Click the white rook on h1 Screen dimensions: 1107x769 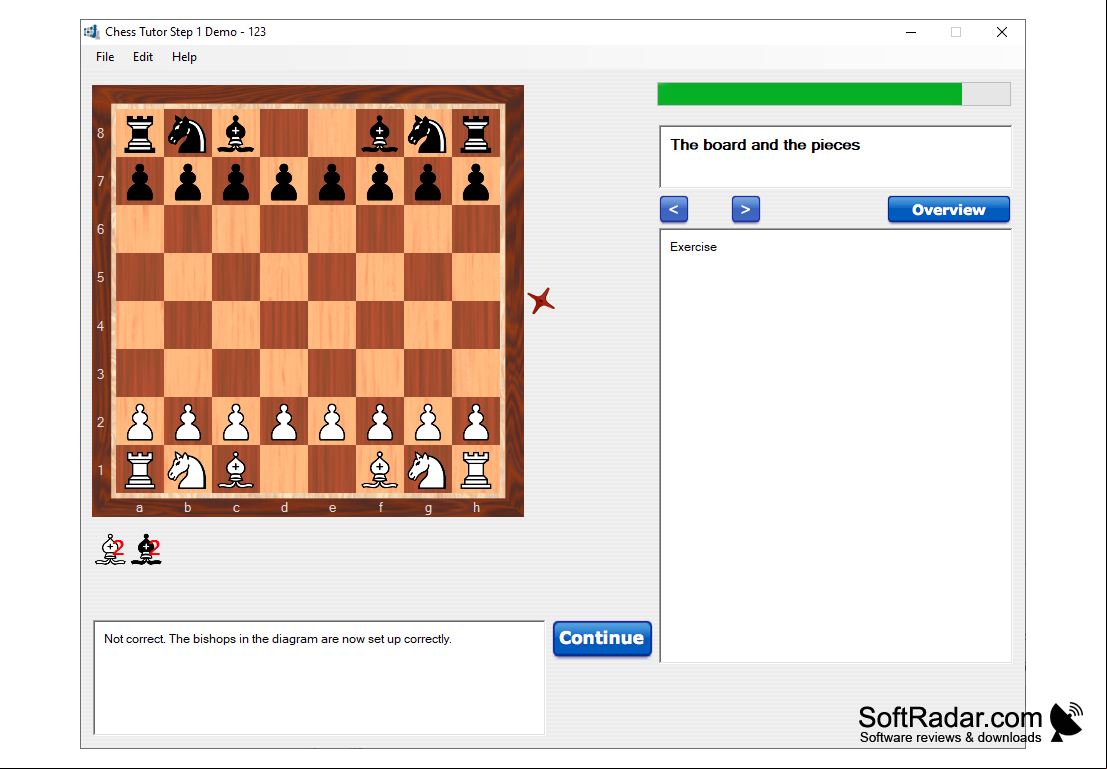click(476, 470)
